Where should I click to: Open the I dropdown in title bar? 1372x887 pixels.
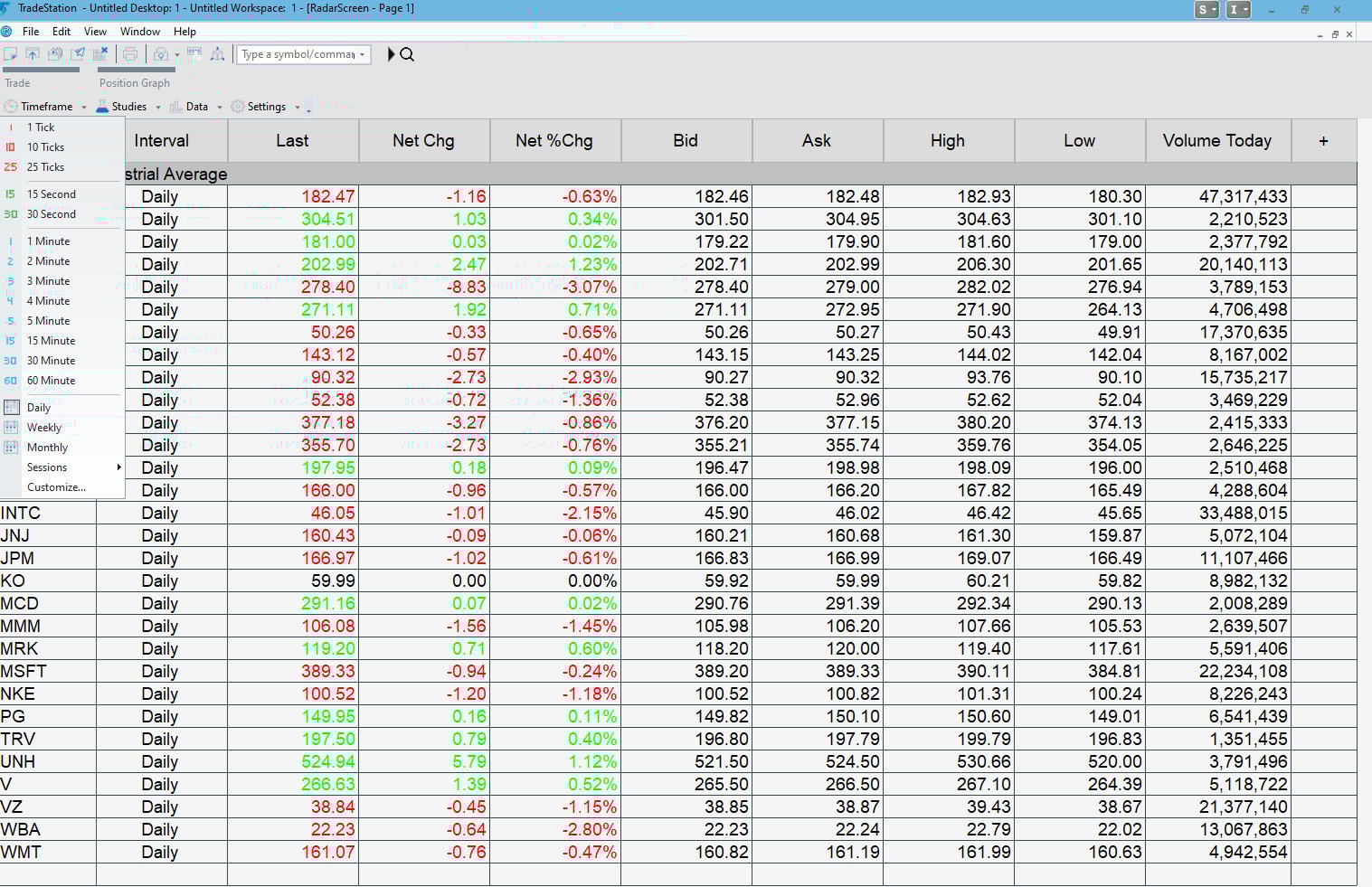[x=1238, y=9]
